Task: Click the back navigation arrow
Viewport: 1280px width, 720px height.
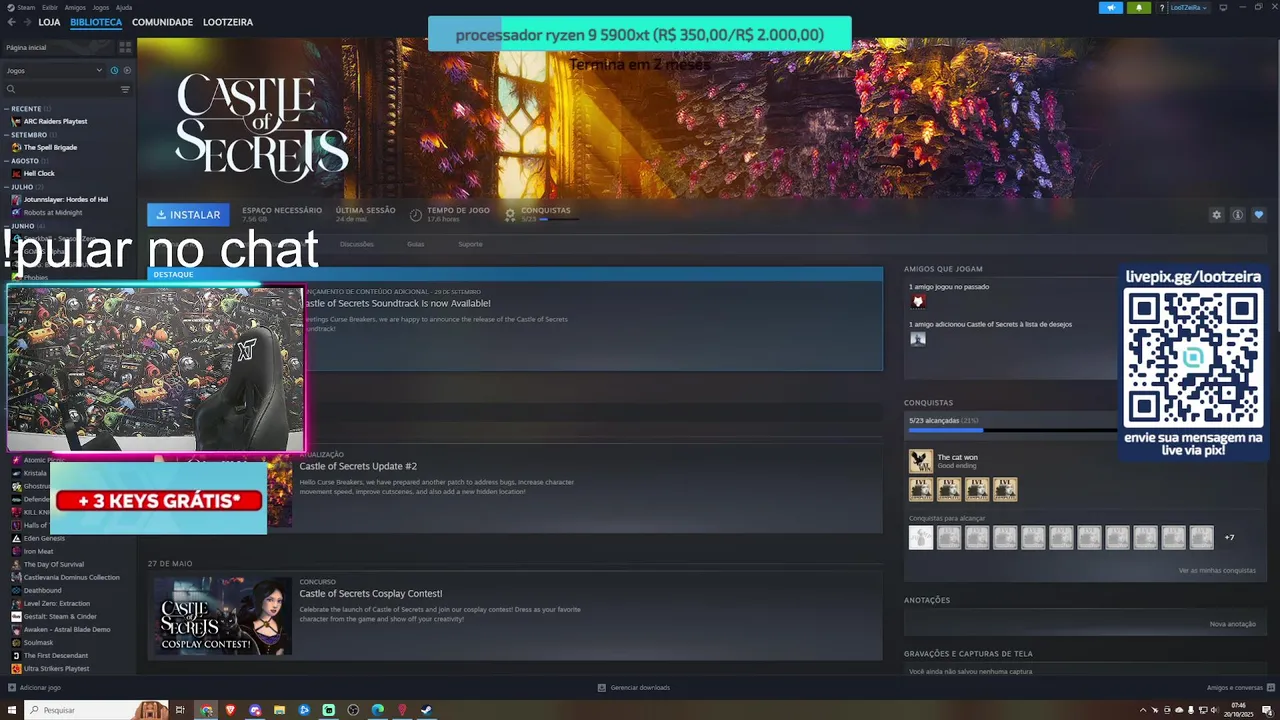Action: [x=12, y=22]
